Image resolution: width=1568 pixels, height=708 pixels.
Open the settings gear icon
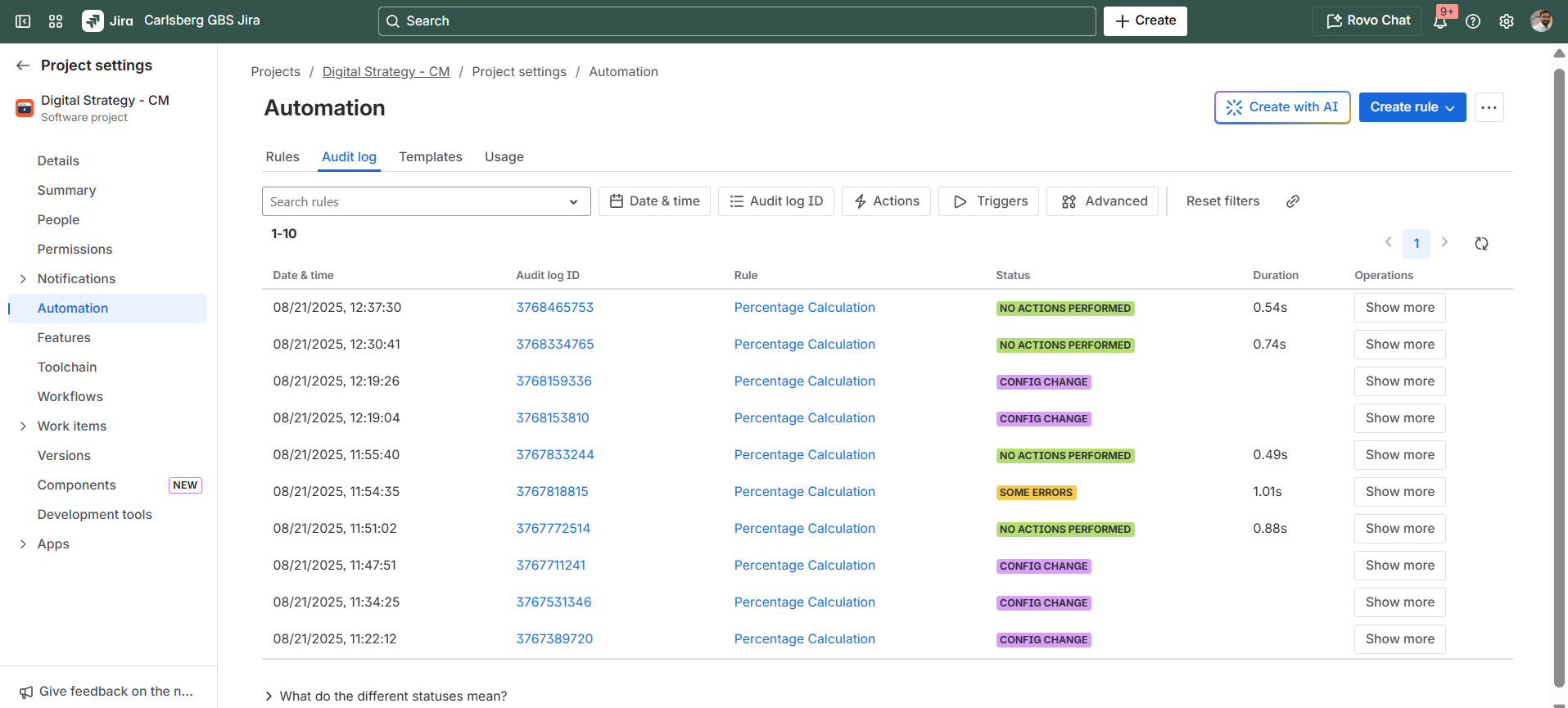pyautogui.click(x=1507, y=21)
